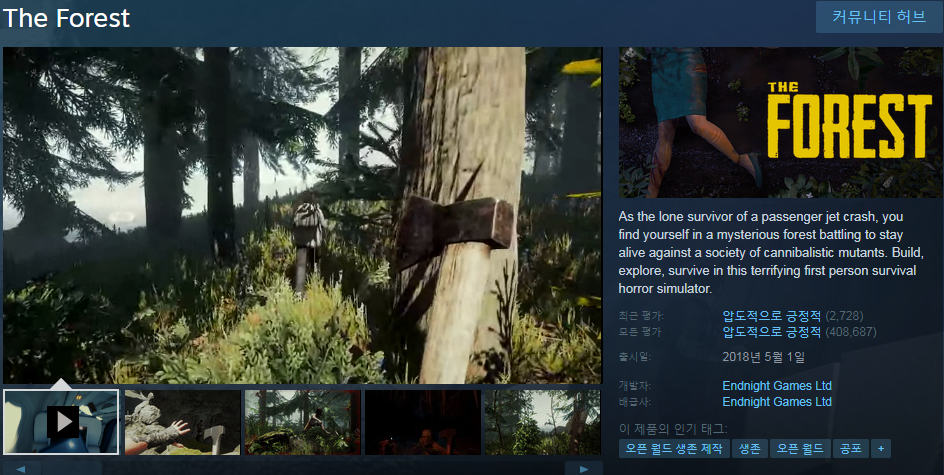944x475 pixels.
Task: Select the 생존 tag
Action: point(750,449)
